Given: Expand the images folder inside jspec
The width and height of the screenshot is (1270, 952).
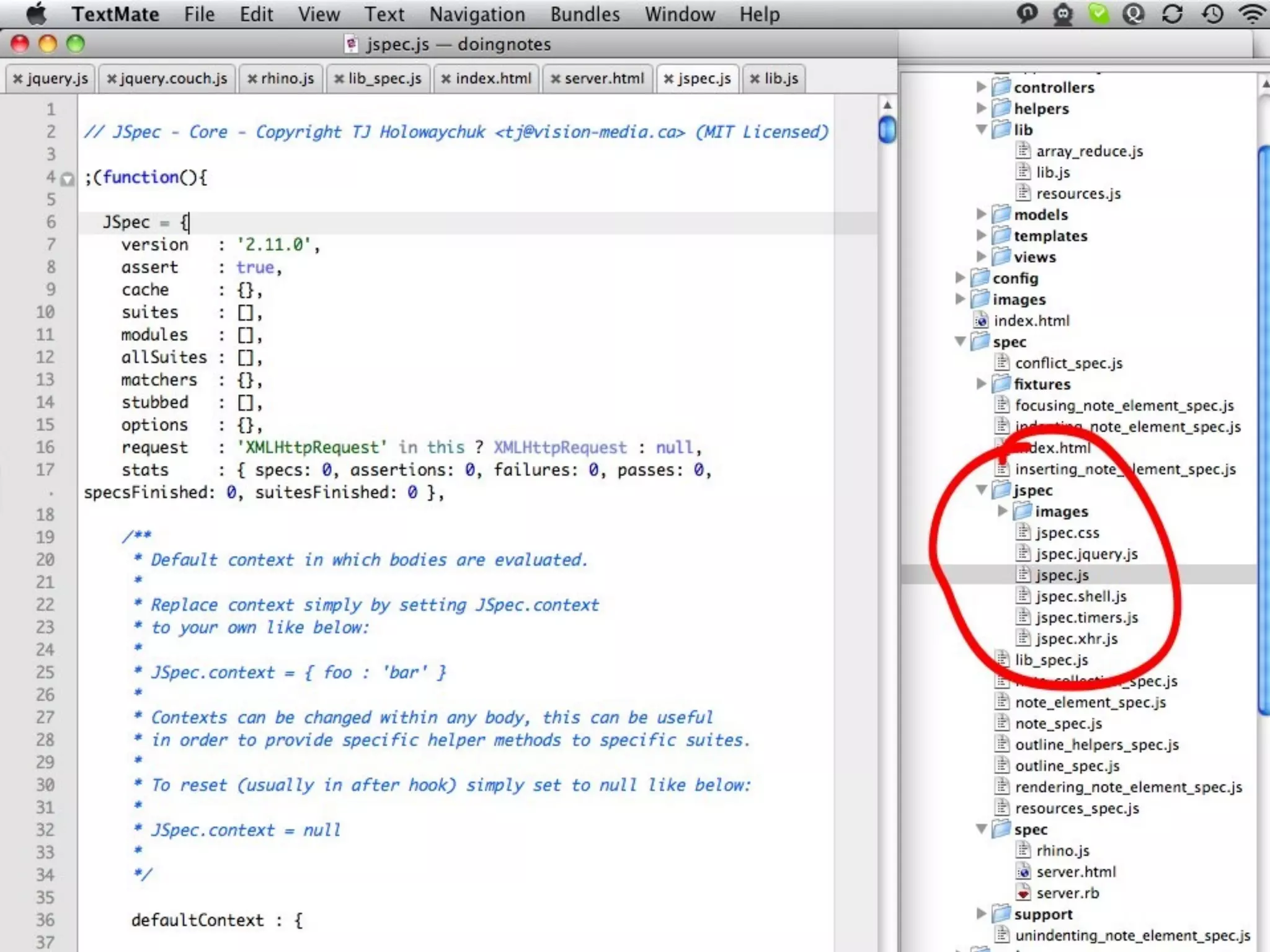Looking at the screenshot, I should 1002,511.
